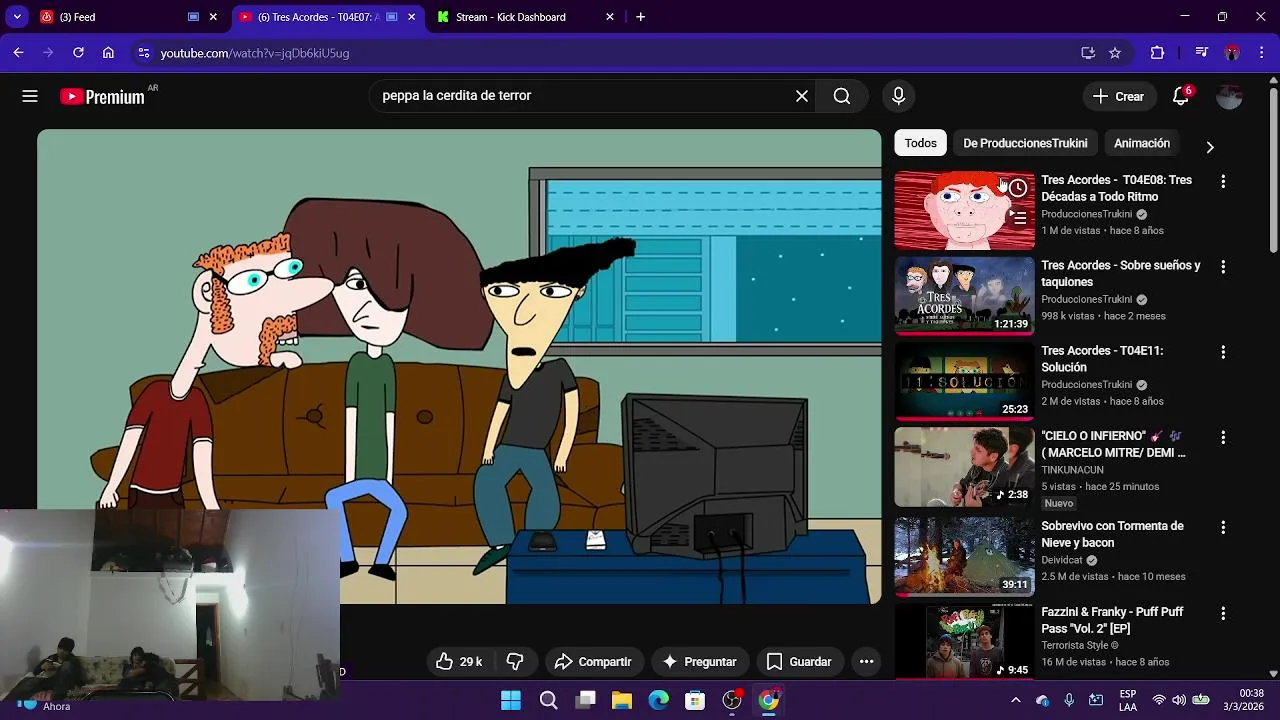Close the Kick Dashboard tab
Viewport: 1280px width, 720px height.
610,17
